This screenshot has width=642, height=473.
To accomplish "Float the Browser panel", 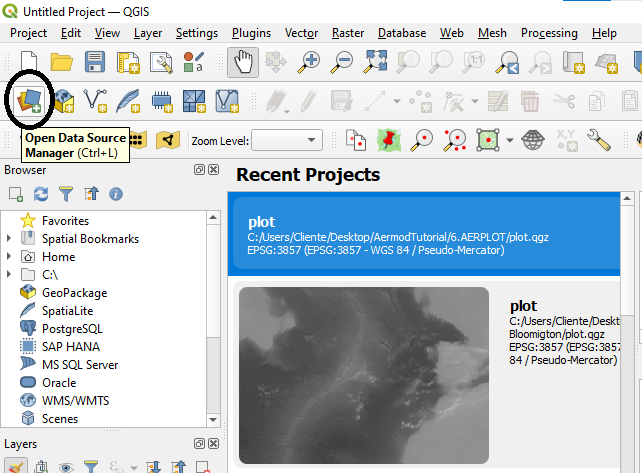I will (x=199, y=170).
